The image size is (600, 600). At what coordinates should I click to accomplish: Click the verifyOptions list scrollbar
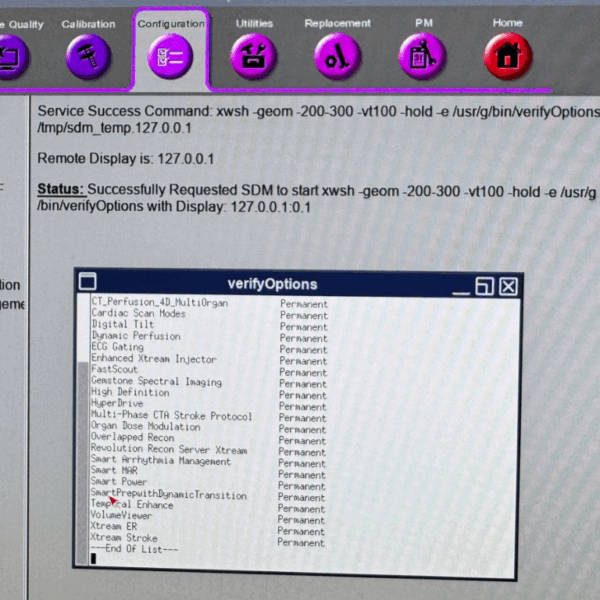coord(83,420)
